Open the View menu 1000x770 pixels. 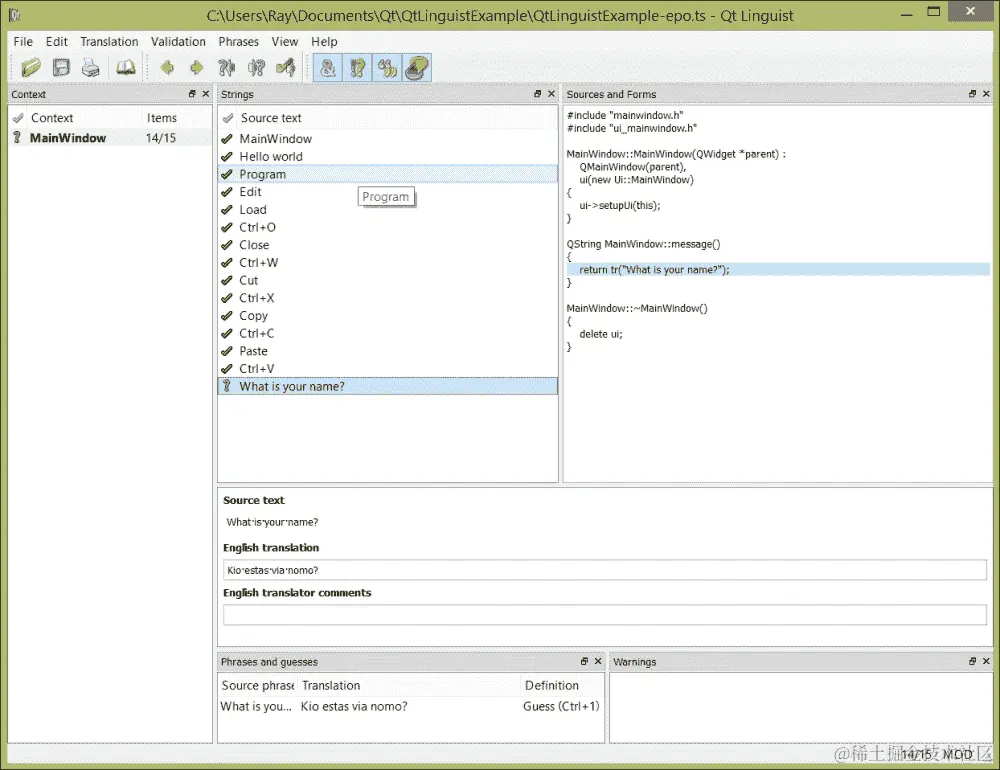(284, 41)
